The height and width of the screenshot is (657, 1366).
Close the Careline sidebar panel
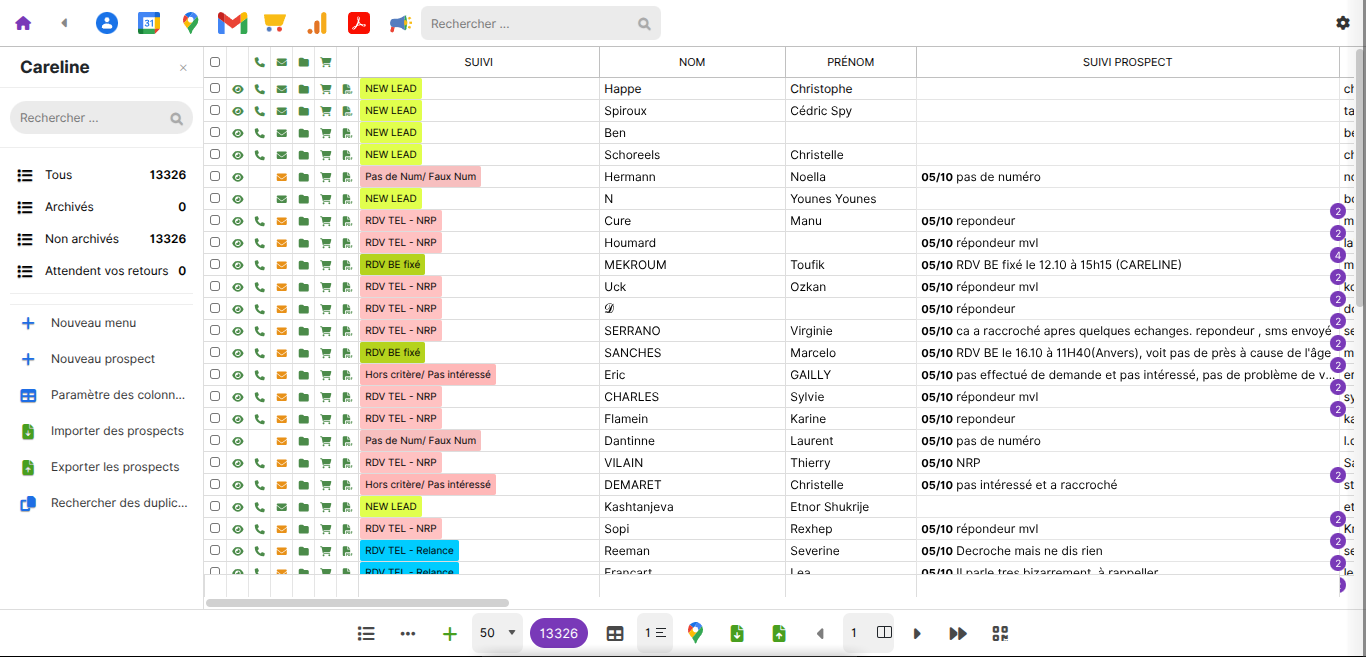pos(183,68)
